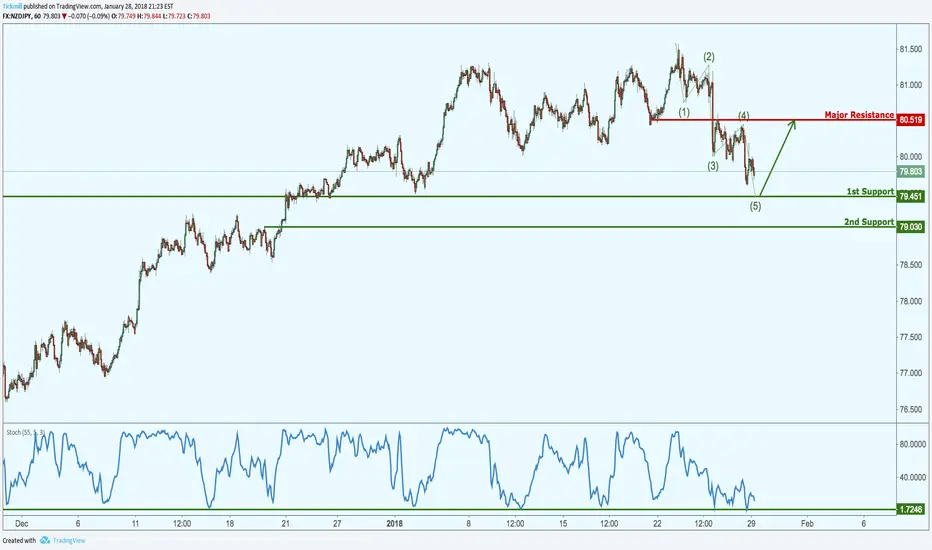Click the 78.500 price axis label
This screenshot has height=550, width=932.
pos(910,265)
